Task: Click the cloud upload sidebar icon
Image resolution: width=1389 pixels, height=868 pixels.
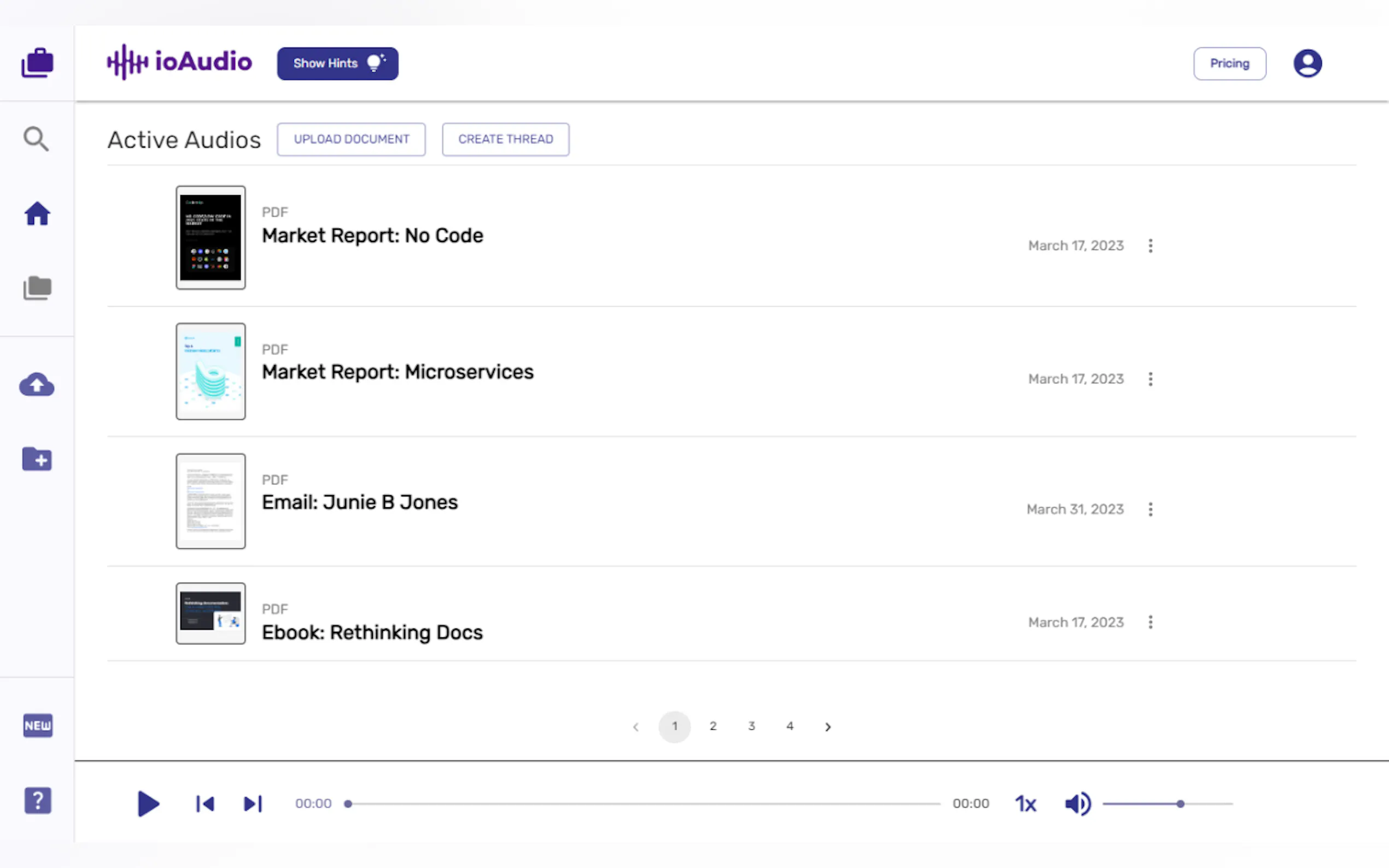Action: point(37,385)
